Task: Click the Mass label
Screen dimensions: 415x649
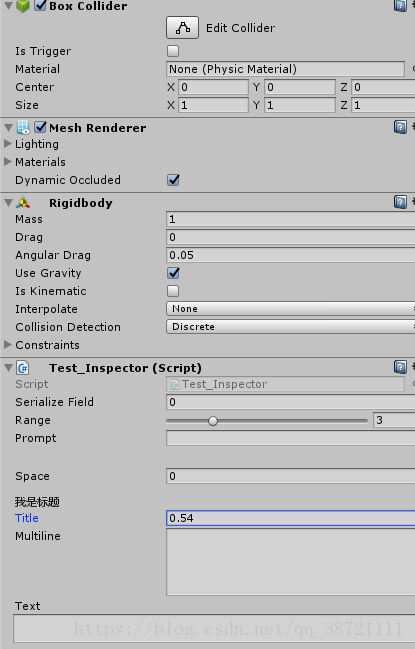Action: (x=29, y=219)
